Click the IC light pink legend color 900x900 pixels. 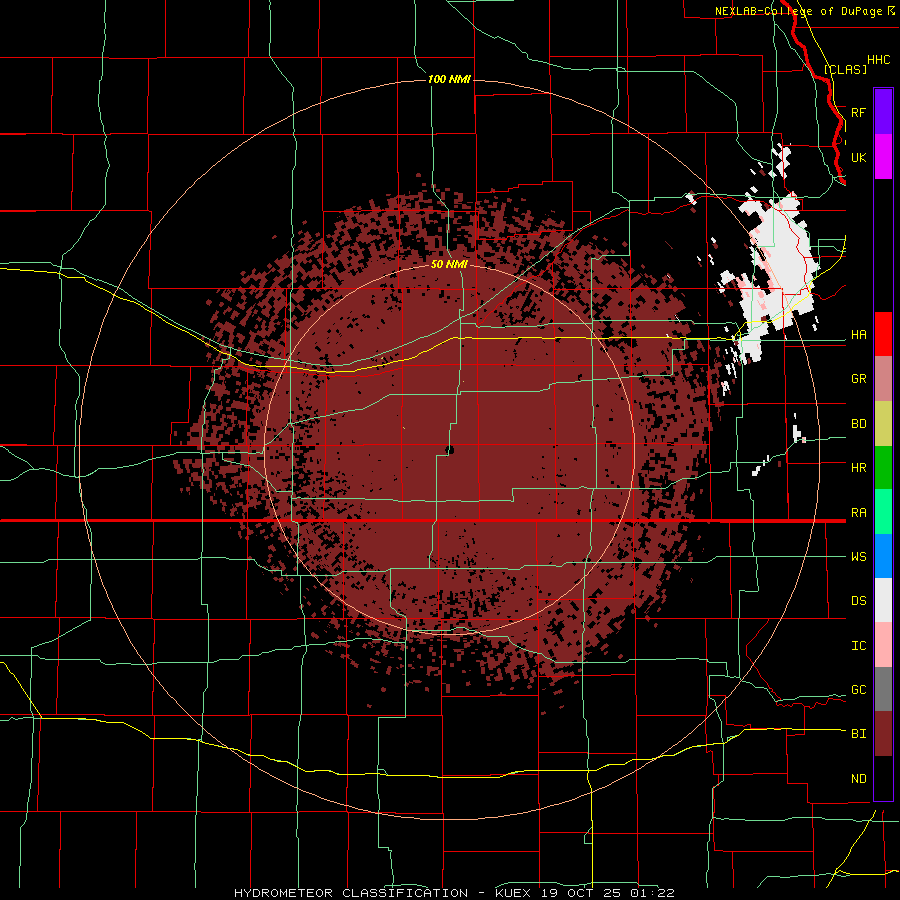(883, 645)
